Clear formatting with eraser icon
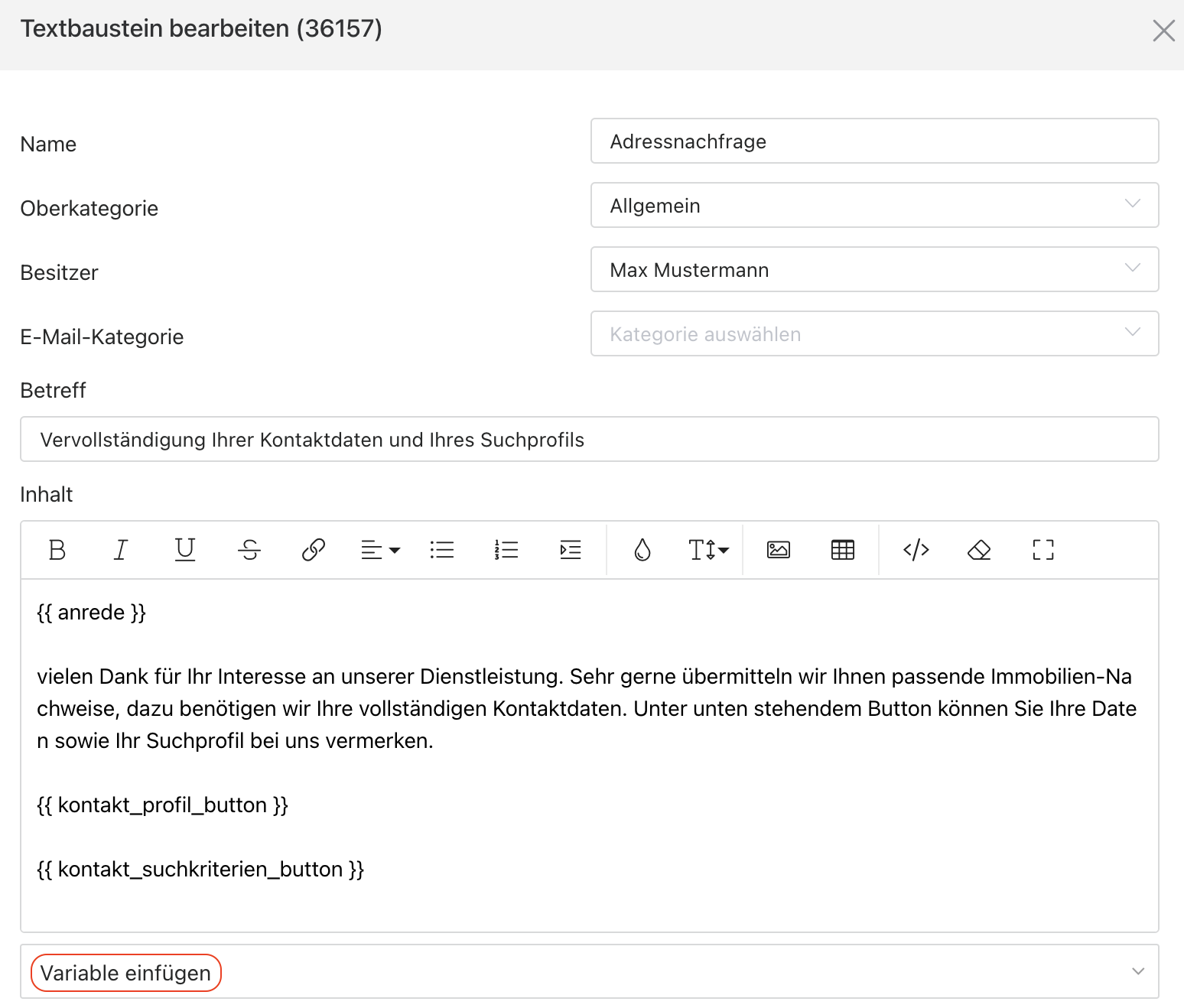Image resolution: width=1184 pixels, height=1008 pixels. pyautogui.click(x=979, y=550)
